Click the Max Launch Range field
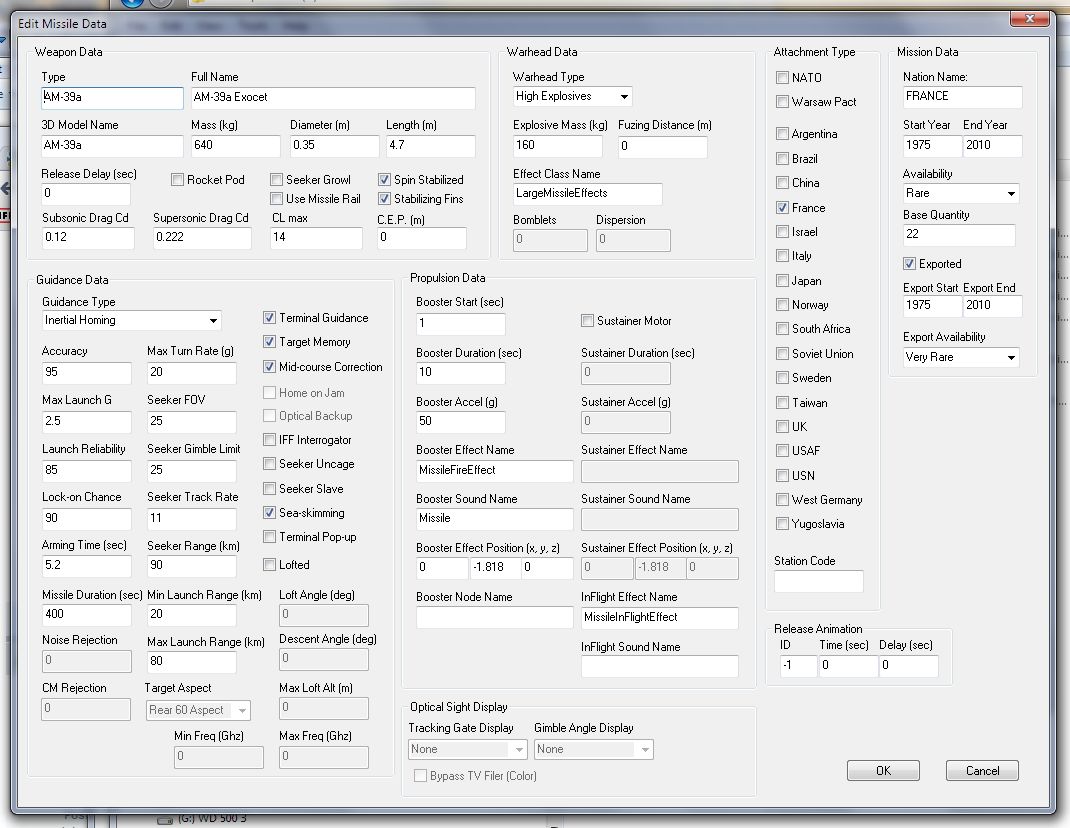The width and height of the screenshot is (1070, 828). tap(192, 661)
